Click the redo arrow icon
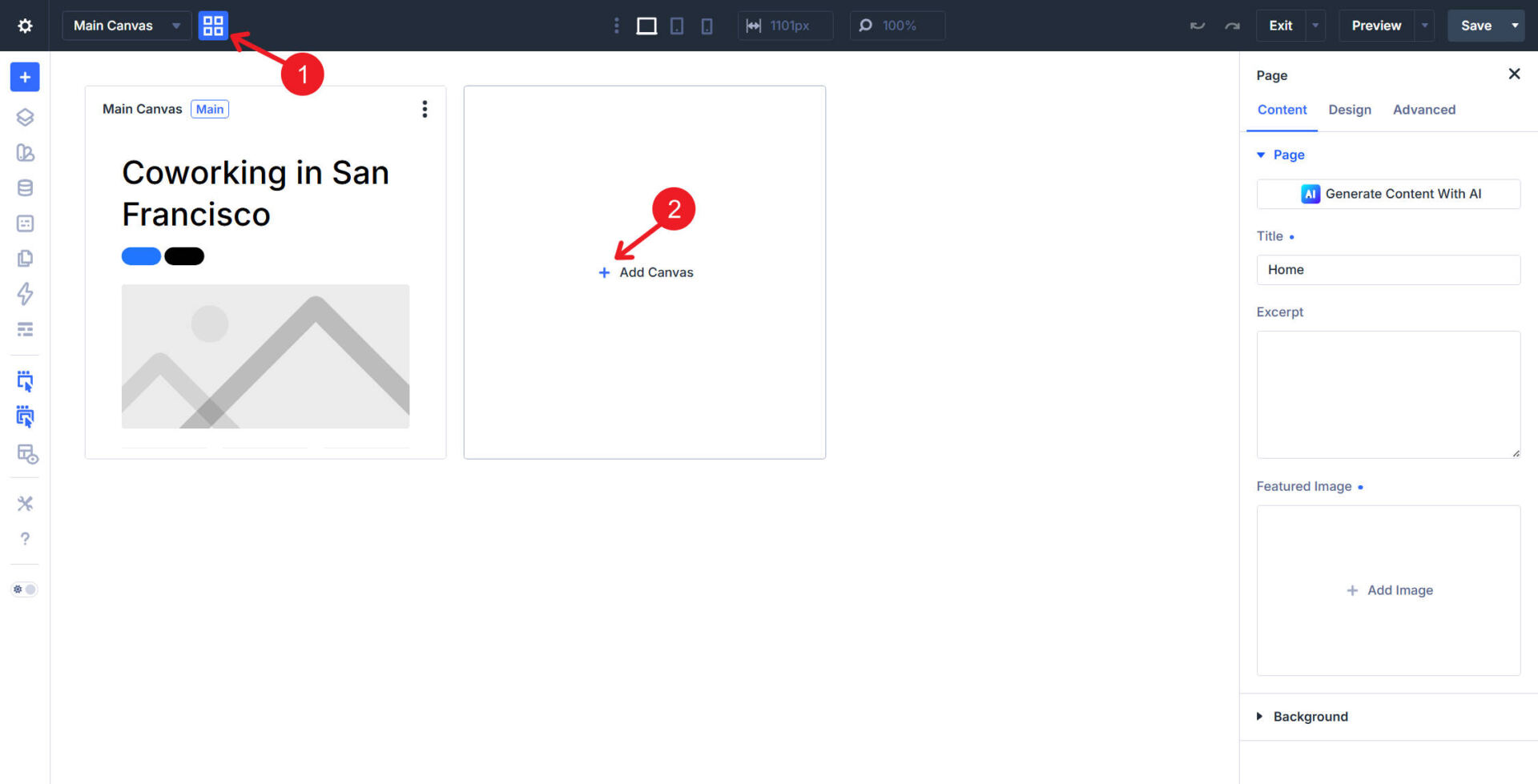 click(1232, 26)
